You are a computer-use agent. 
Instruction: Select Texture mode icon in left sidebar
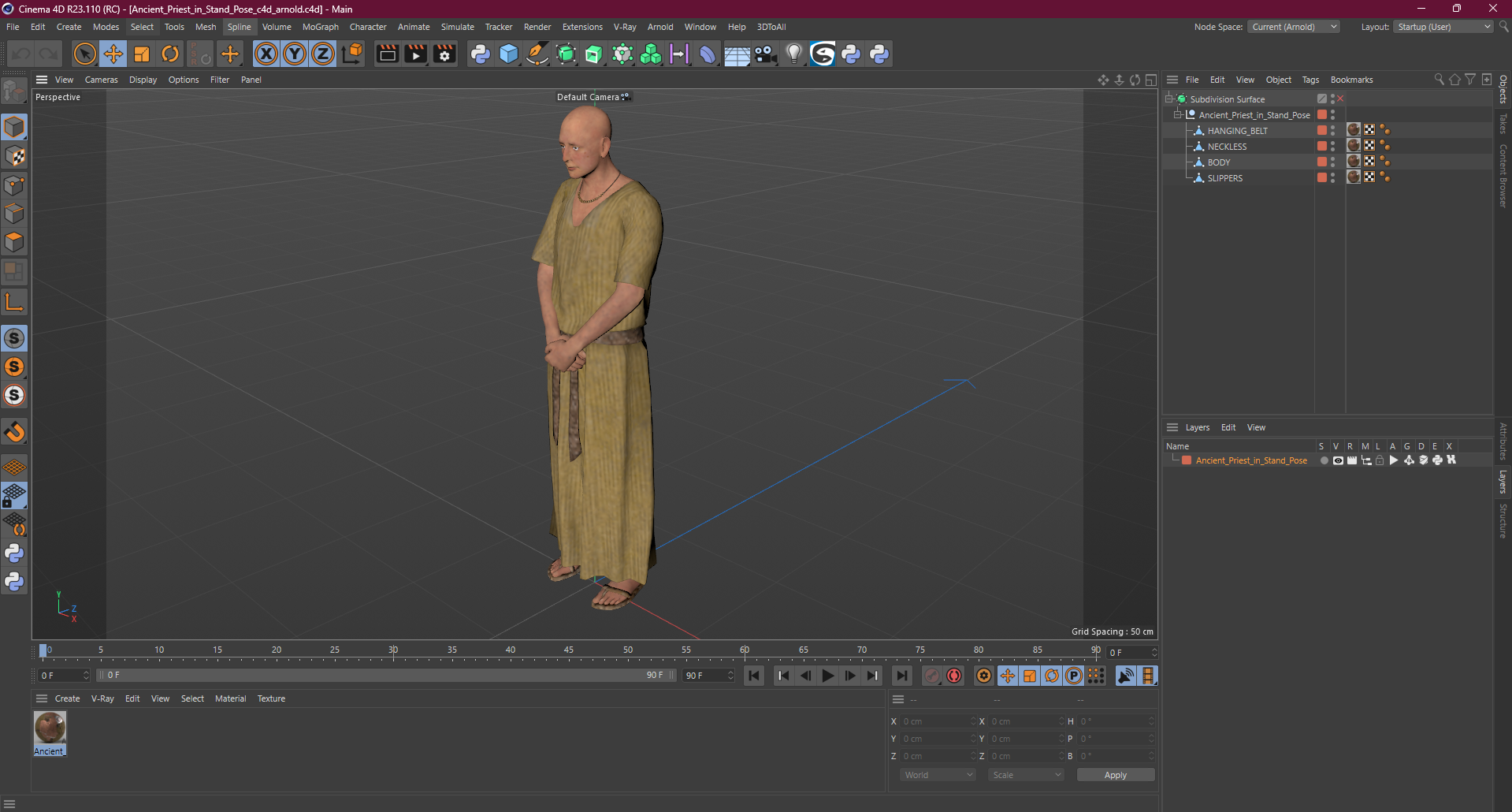pyautogui.click(x=14, y=156)
